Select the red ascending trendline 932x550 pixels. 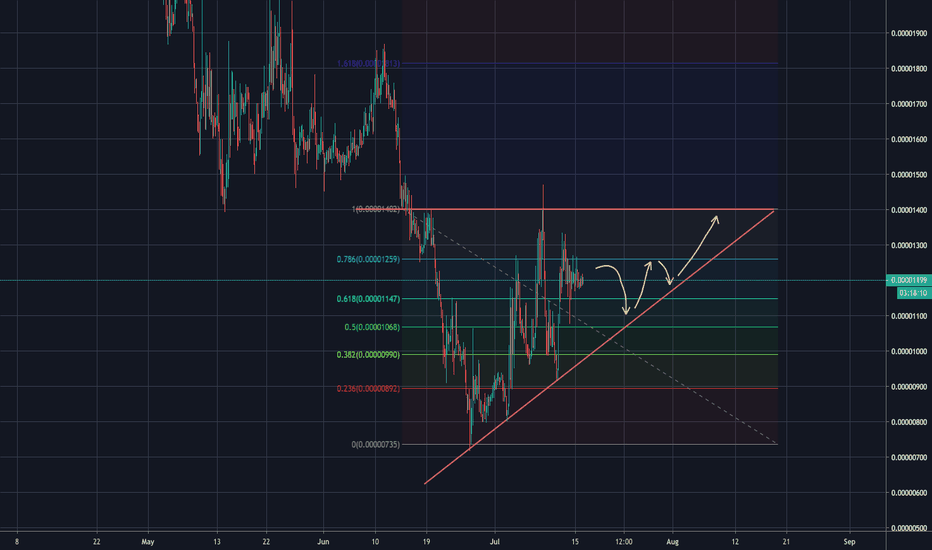(x=599, y=347)
